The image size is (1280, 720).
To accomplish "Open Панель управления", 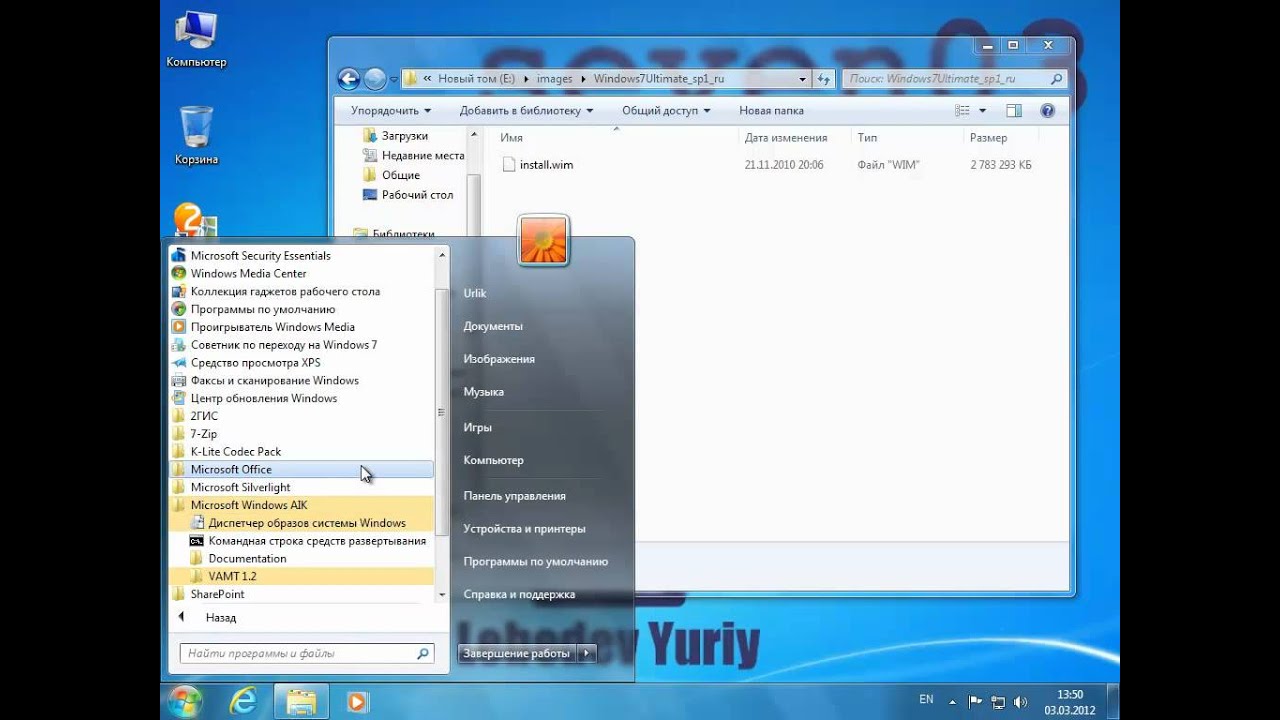I will coord(515,496).
